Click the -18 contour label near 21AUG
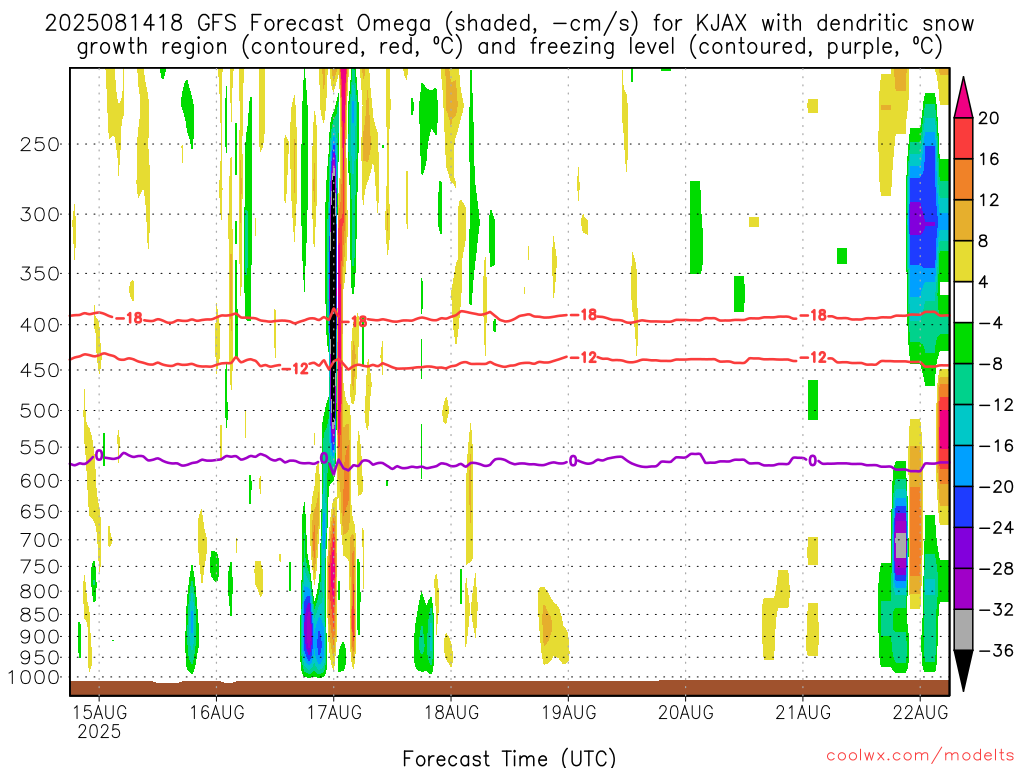Viewport: 1024px width, 768px height. click(814, 315)
